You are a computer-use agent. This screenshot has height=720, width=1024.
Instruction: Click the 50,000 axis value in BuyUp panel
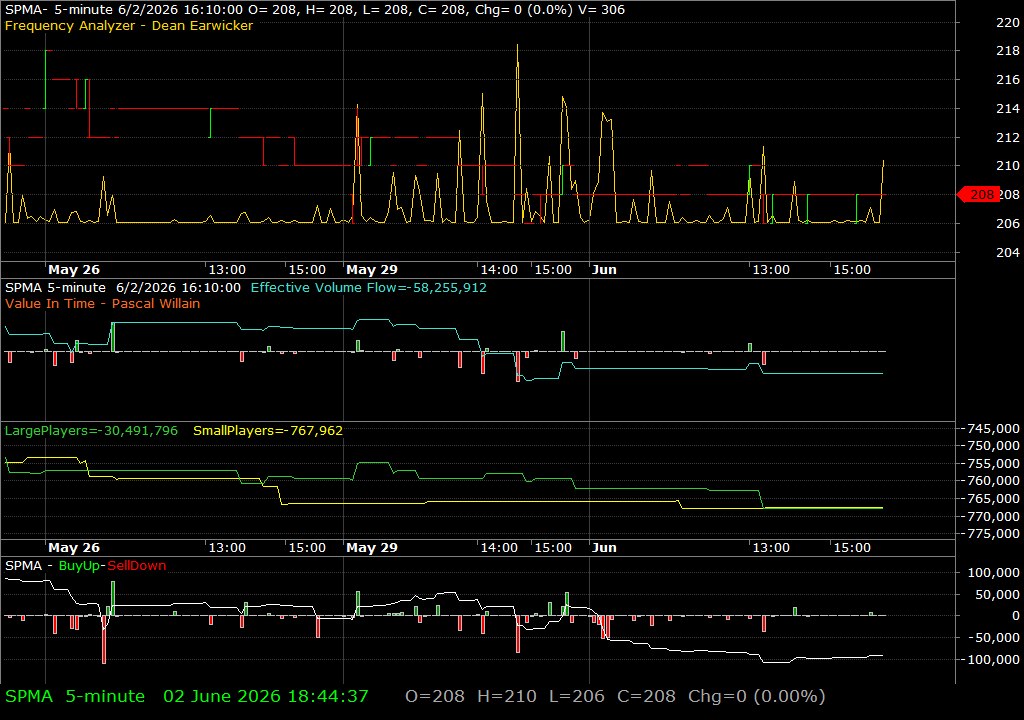997,595
